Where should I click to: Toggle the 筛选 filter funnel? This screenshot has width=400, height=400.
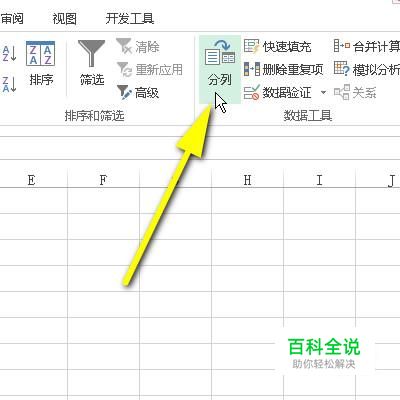(x=92, y=63)
